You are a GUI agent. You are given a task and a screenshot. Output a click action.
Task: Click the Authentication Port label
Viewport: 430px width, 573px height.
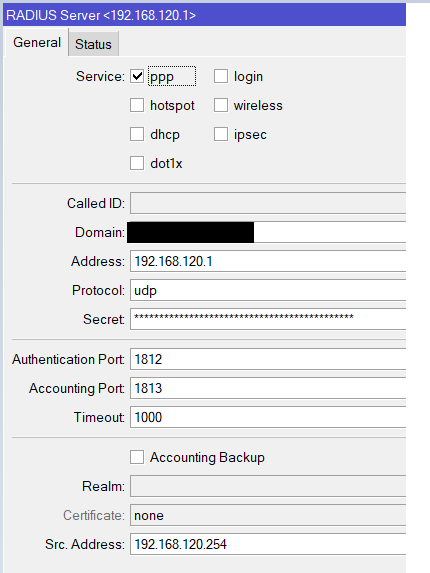[68, 359]
